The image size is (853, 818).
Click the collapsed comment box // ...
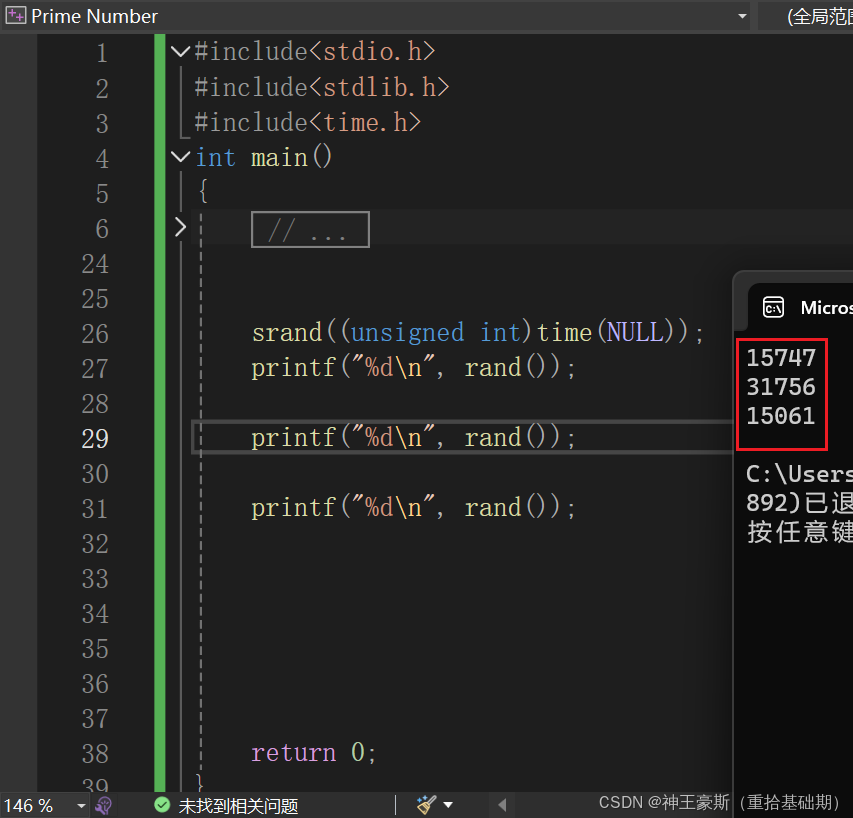(x=310, y=230)
